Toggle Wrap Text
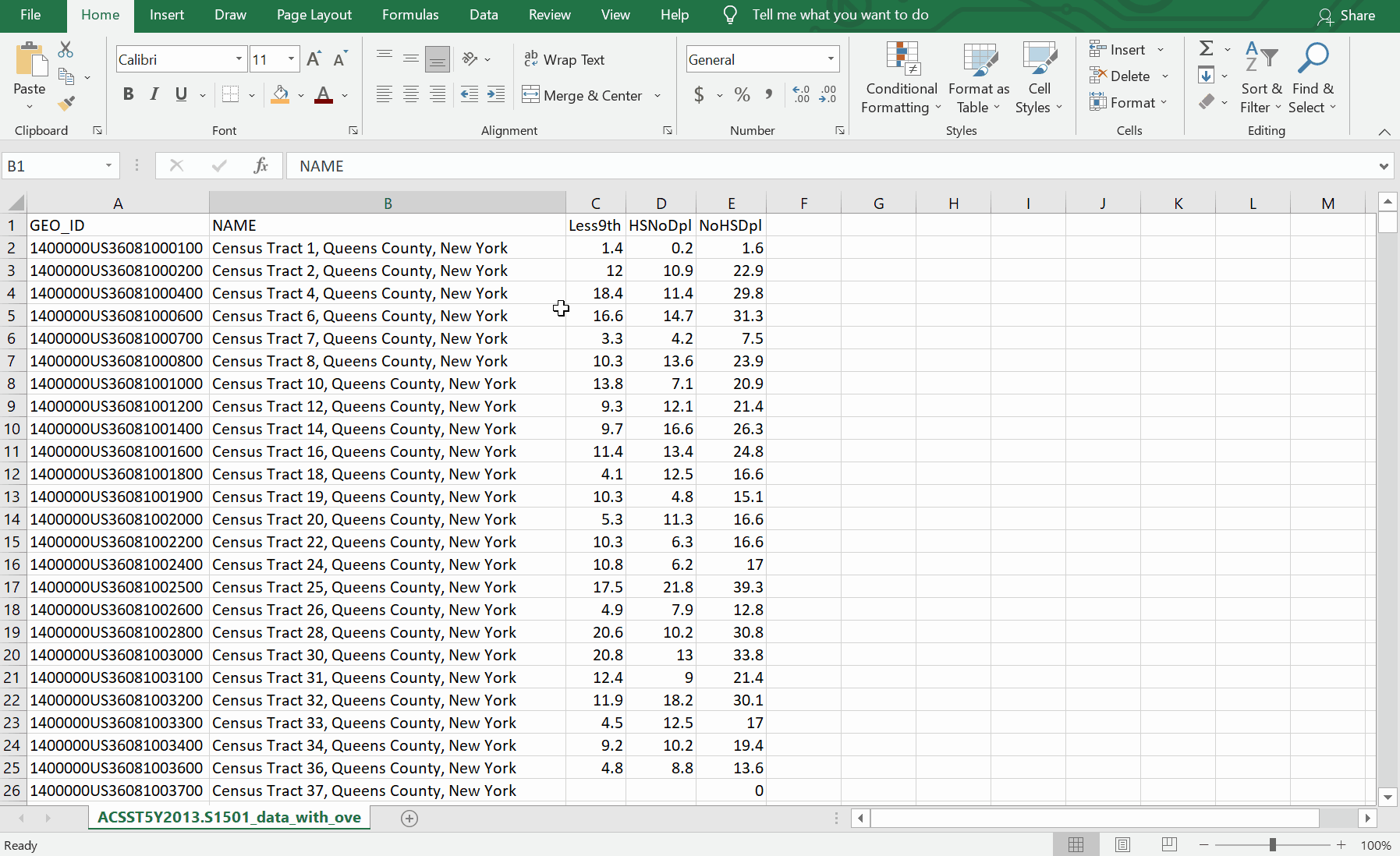The height and width of the screenshot is (856, 1400). pos(564,59)
